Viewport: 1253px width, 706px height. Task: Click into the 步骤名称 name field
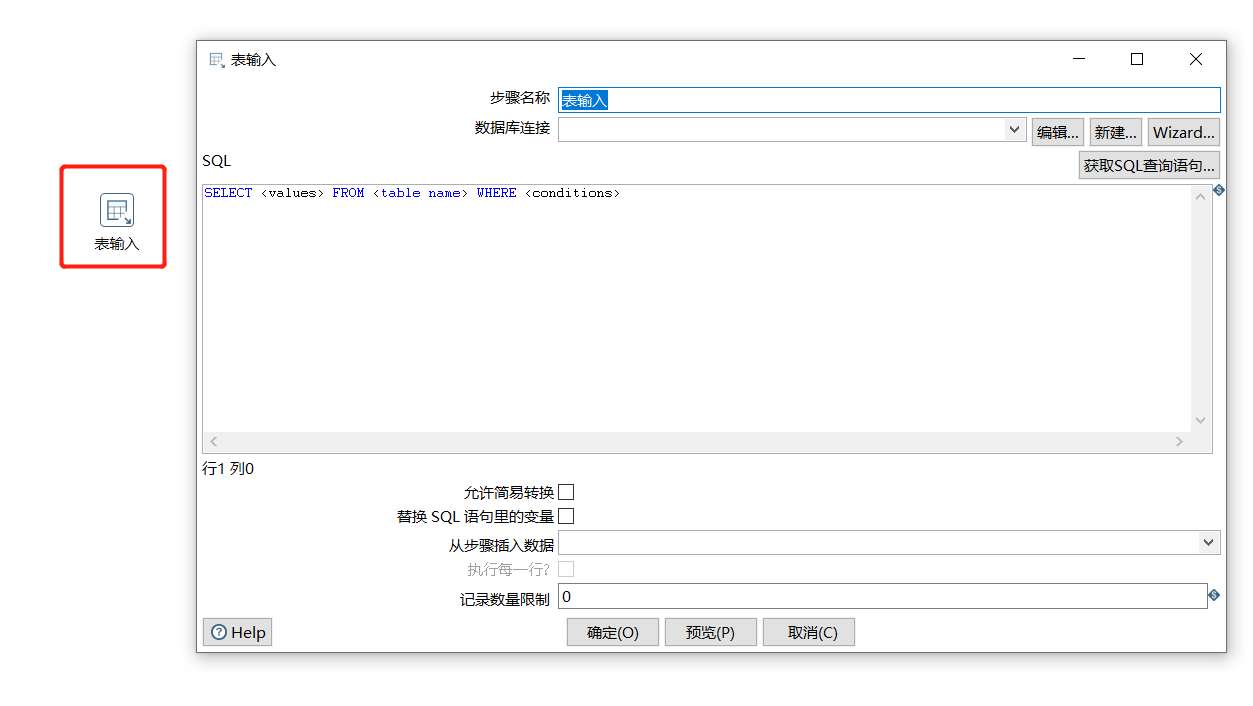800,99
